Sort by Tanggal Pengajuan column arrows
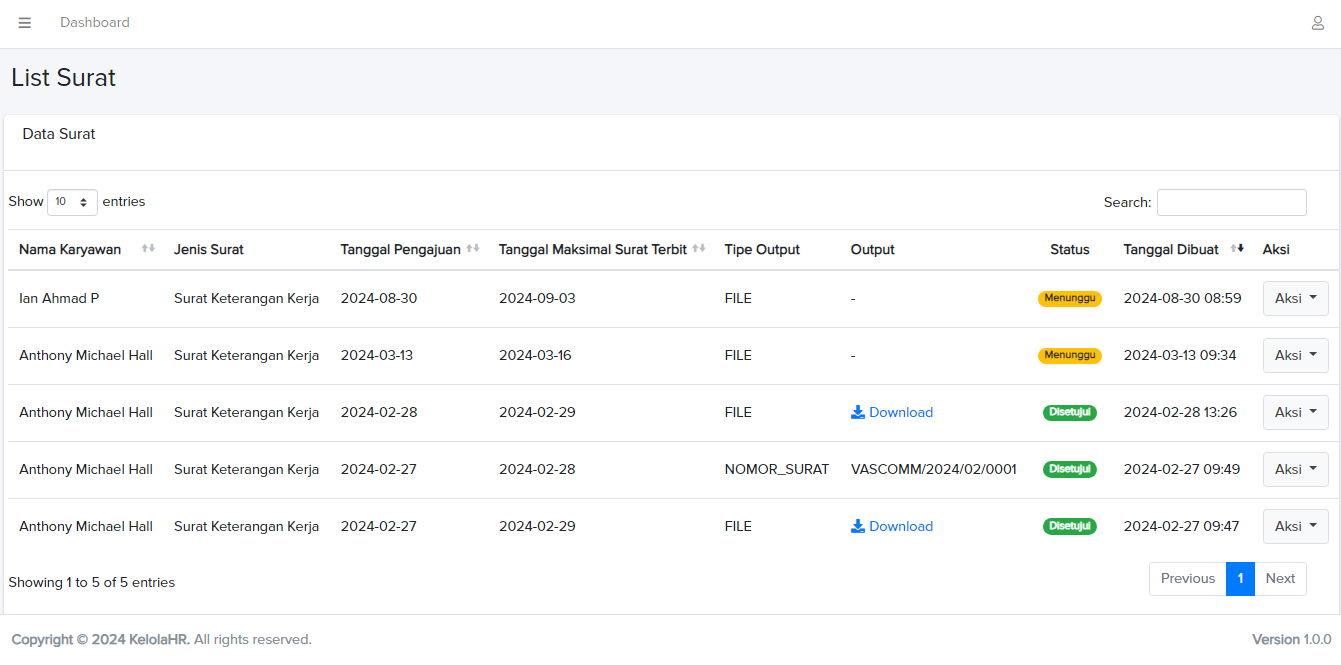This screenshot has width=1341, height=665. 473,249
